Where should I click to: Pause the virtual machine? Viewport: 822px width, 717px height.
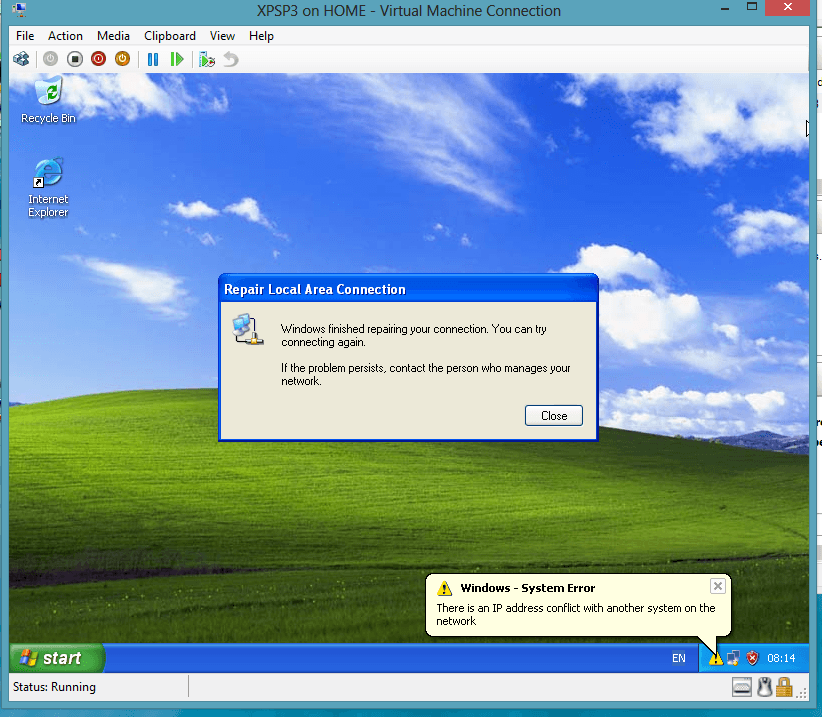click(153, 59)
